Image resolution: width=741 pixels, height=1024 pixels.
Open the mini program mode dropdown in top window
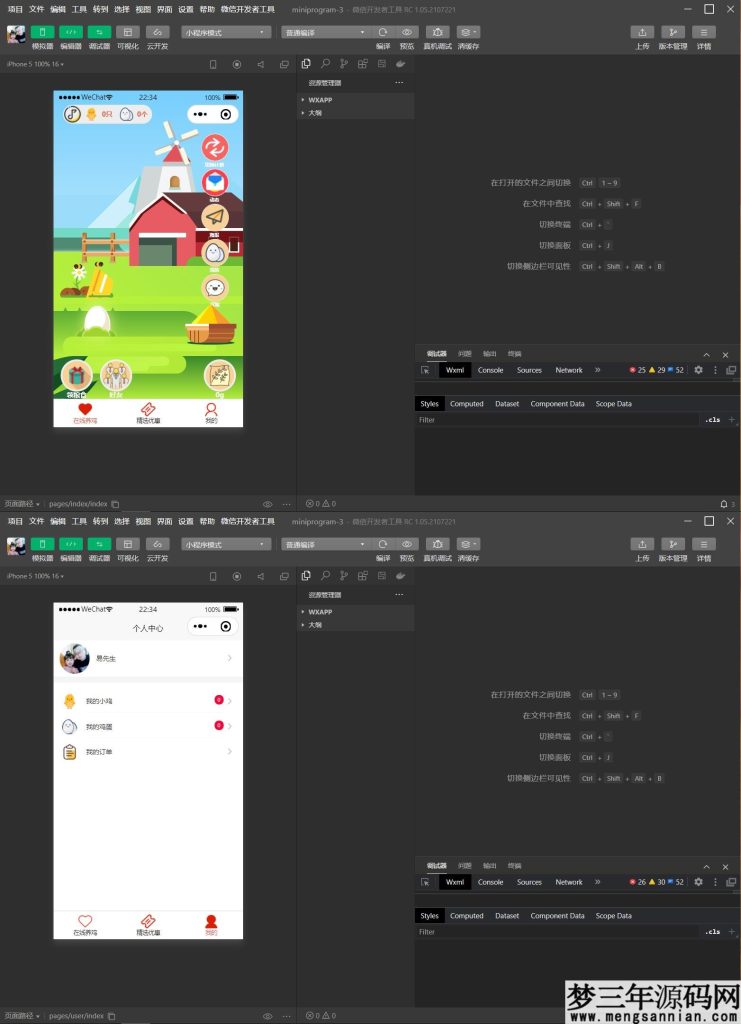[x=226, y=32]
